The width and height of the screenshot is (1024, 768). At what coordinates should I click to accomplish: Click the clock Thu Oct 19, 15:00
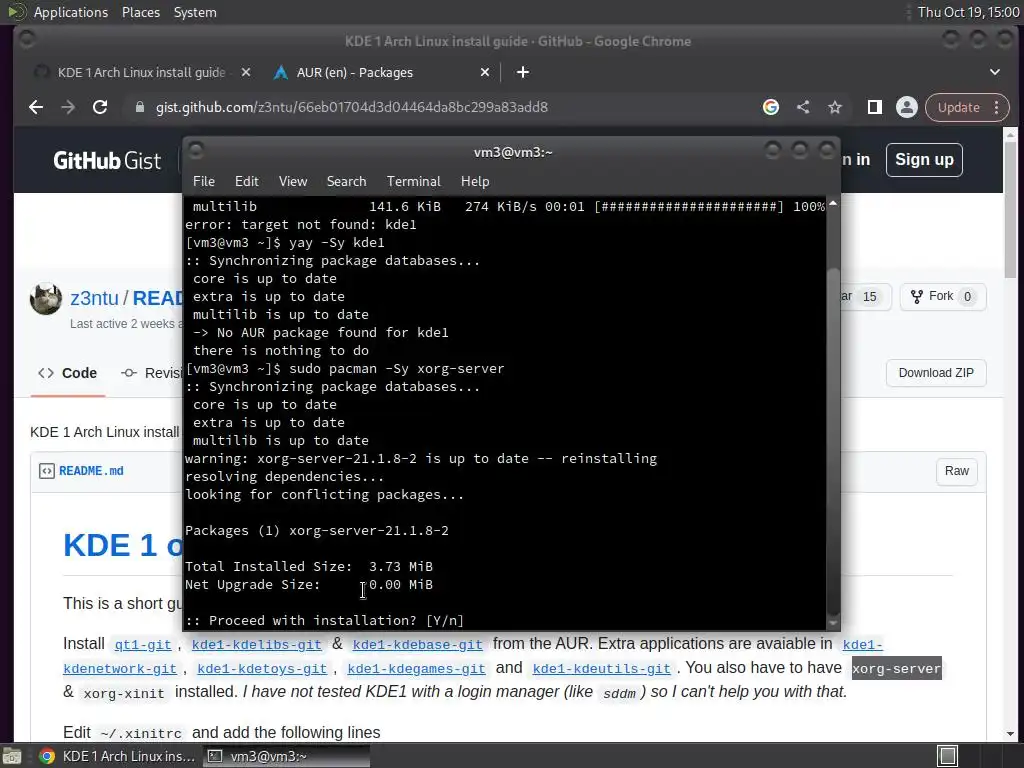pyautogui.click(x=968, y=12)
